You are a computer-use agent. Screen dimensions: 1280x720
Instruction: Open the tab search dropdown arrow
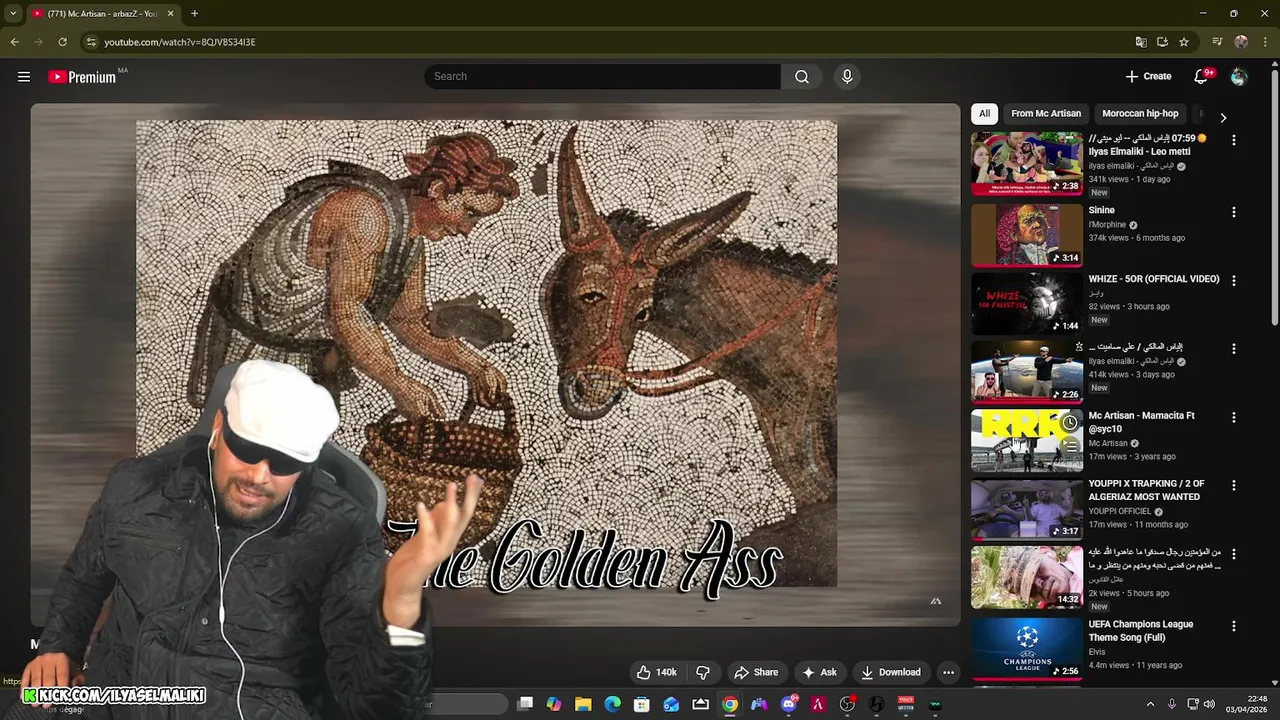pos(13,14)
